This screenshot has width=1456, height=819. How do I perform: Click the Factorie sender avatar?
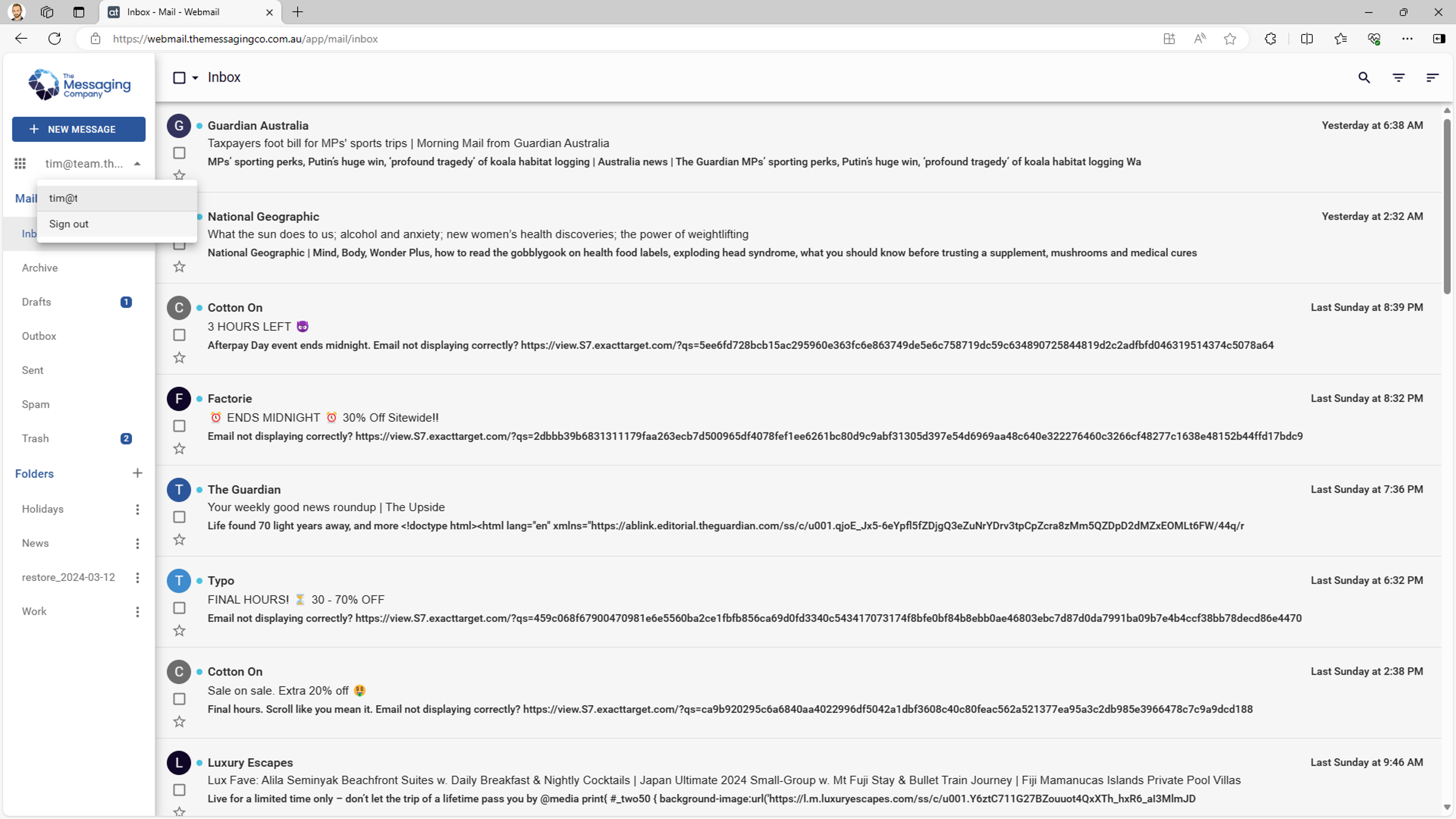[x=179, y=398]
